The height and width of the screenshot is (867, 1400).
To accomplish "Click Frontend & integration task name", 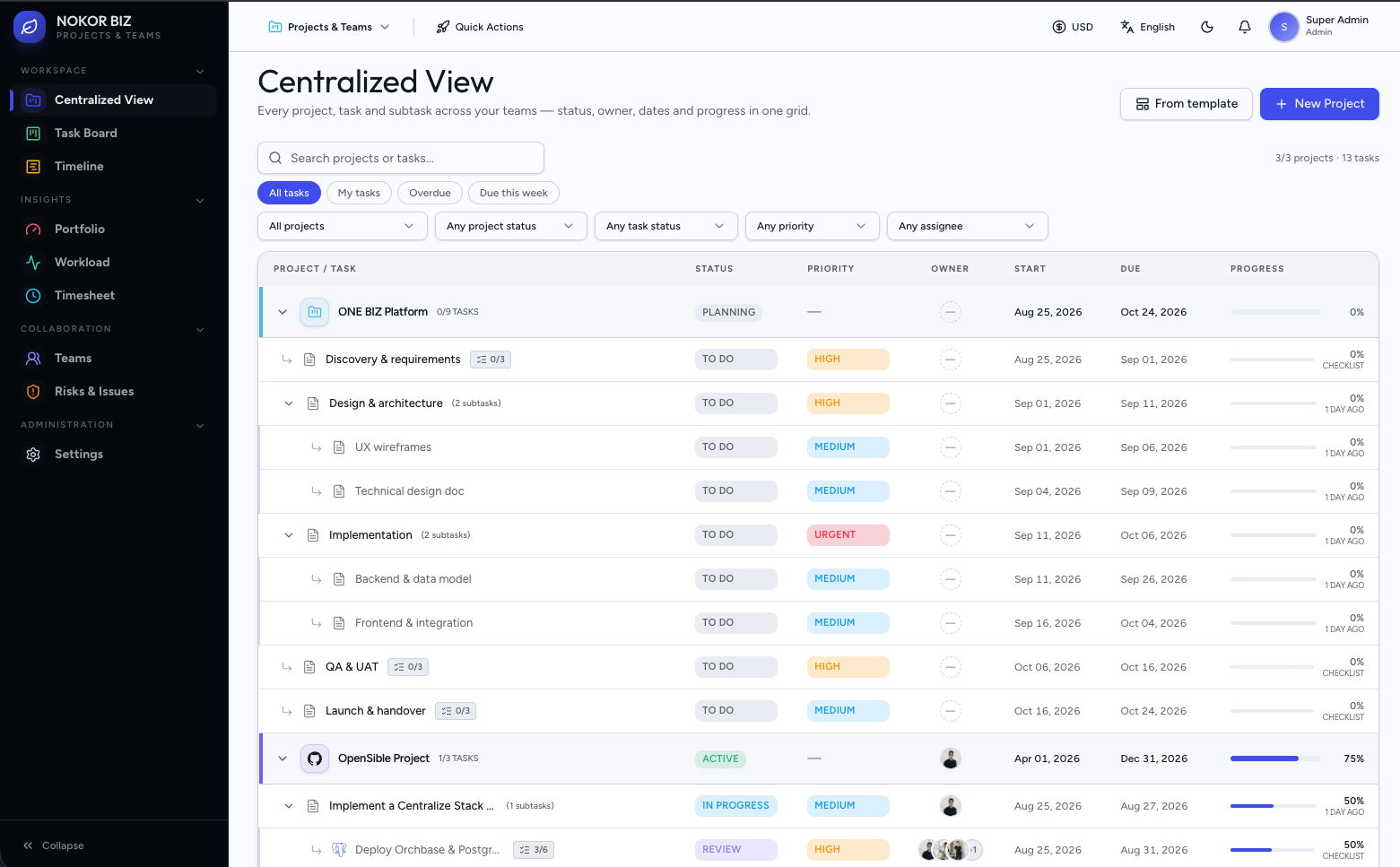I will click(413, 623).
